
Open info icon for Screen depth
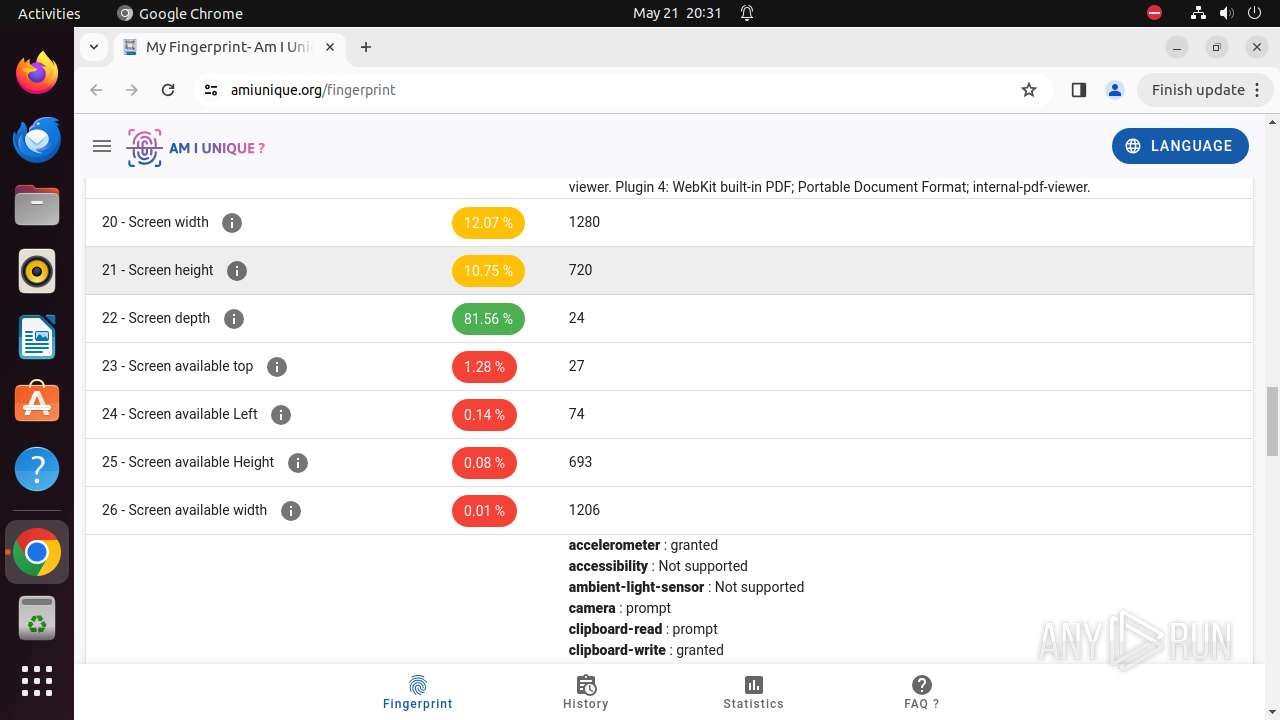coord(234,319)
